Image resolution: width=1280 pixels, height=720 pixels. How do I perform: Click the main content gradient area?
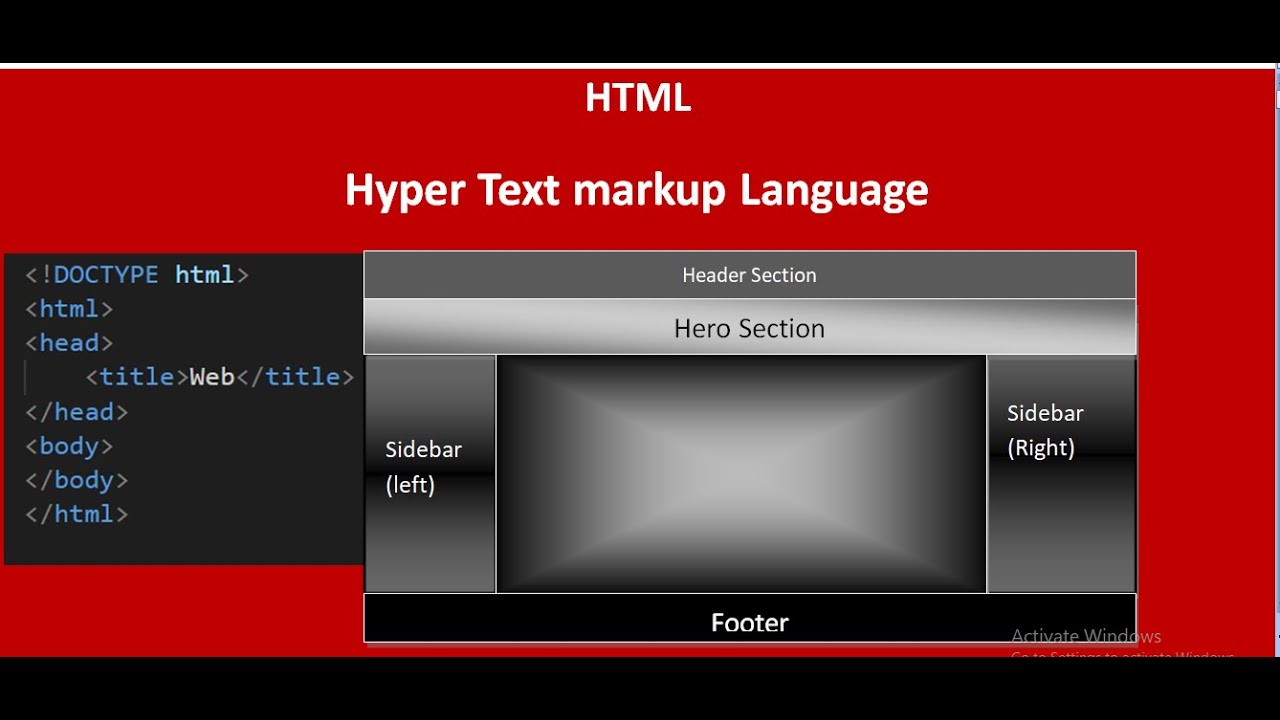click(x=741, y=474)
